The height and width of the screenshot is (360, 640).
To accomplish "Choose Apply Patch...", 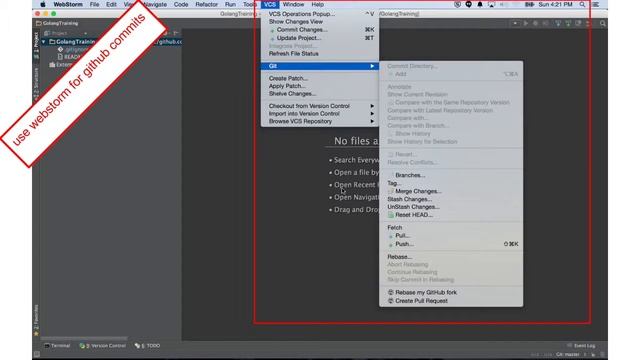I will click(320, 86).
